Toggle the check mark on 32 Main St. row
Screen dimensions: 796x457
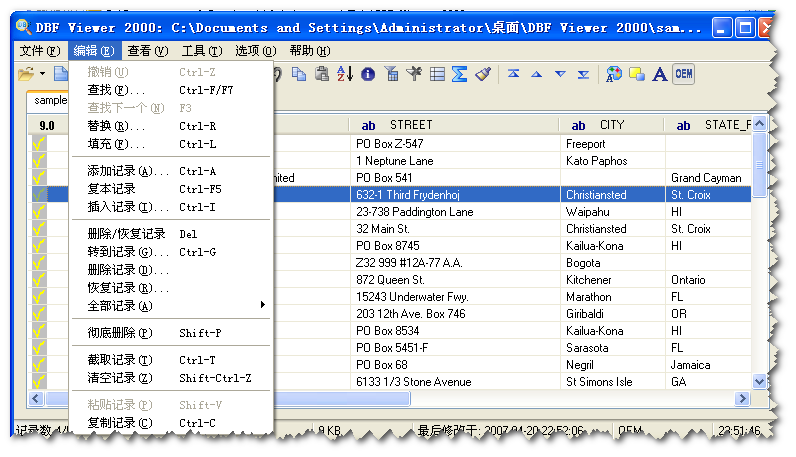pyautogui.click(x=39, y=229)
